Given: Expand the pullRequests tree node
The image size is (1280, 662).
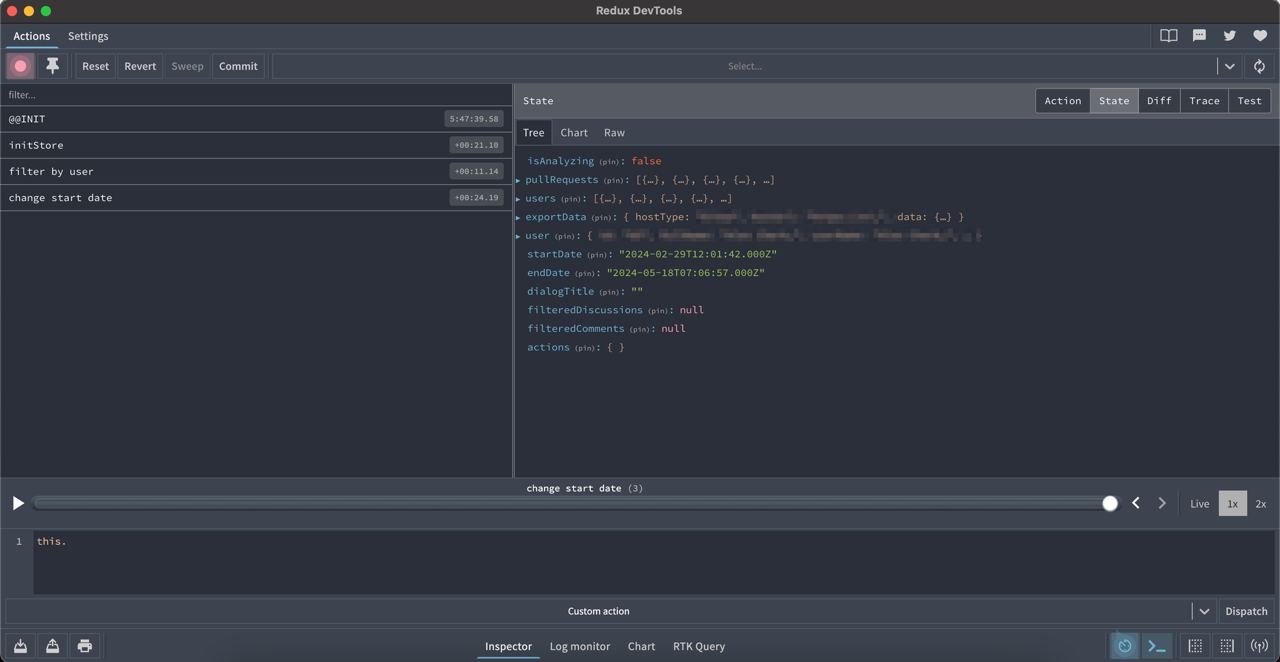Looking at the screenshot, I should point(518,180).
